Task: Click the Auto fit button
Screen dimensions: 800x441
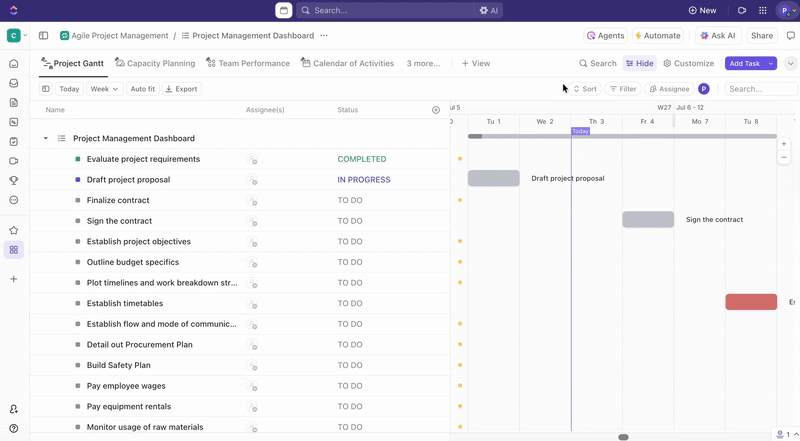Action: pyautogui.click(x=142, y=89)
